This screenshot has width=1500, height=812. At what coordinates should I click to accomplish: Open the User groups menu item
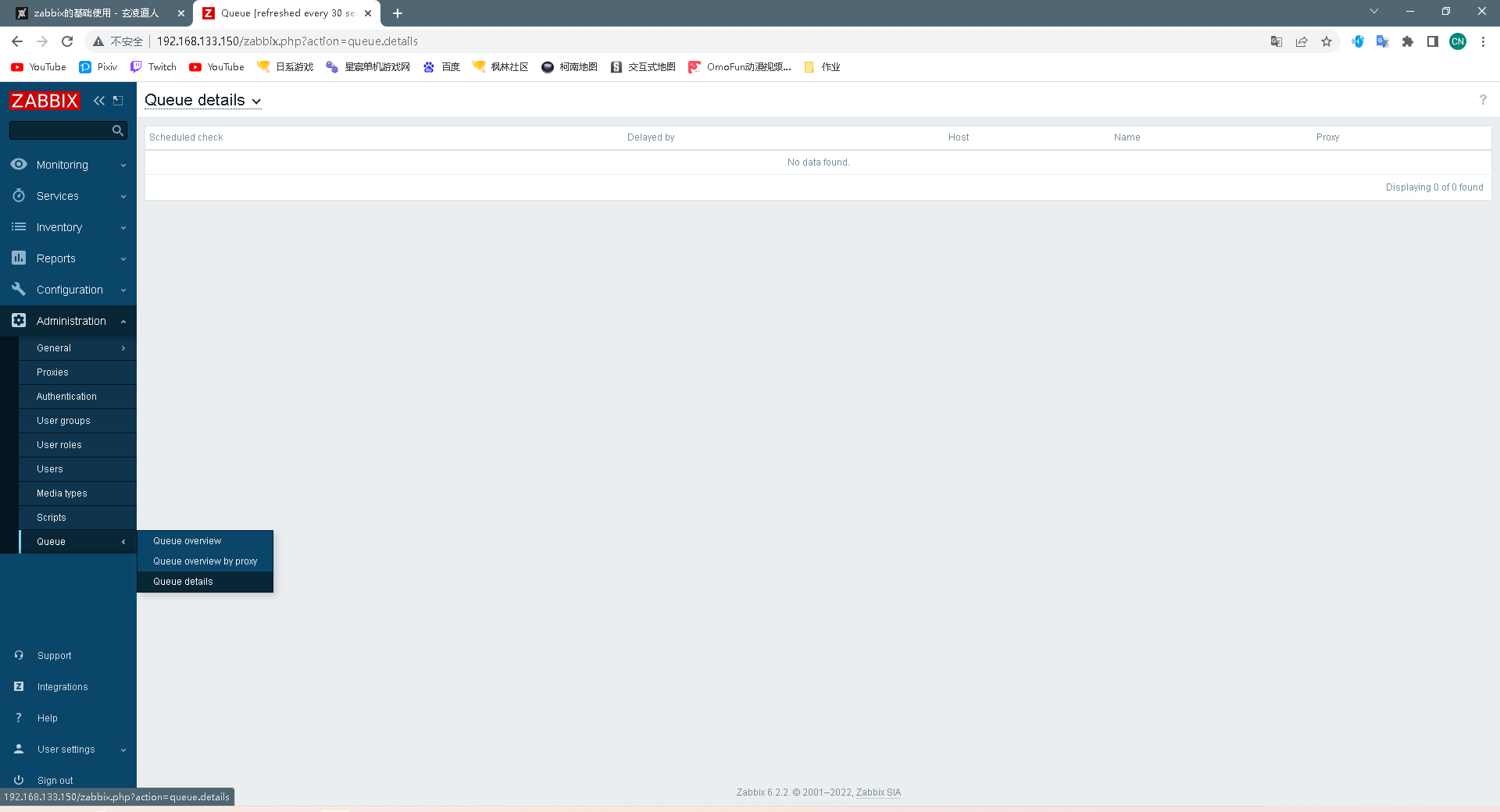pos(77,421)
